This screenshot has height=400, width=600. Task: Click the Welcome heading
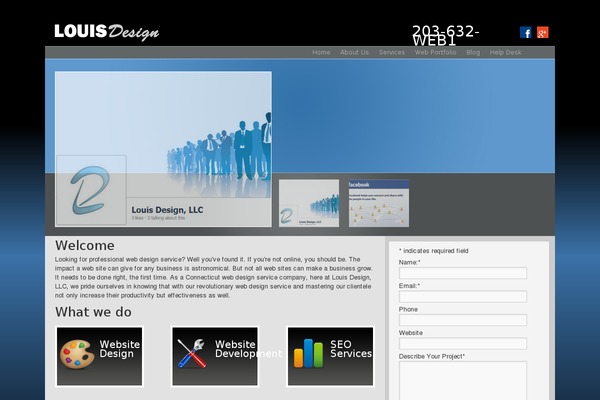85,245
